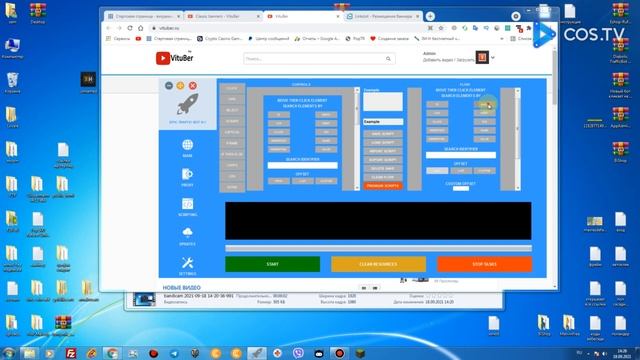The image size is (640, 360).
Task: Open the PROXY section in bot sidebar
Action: click(187, 177)
